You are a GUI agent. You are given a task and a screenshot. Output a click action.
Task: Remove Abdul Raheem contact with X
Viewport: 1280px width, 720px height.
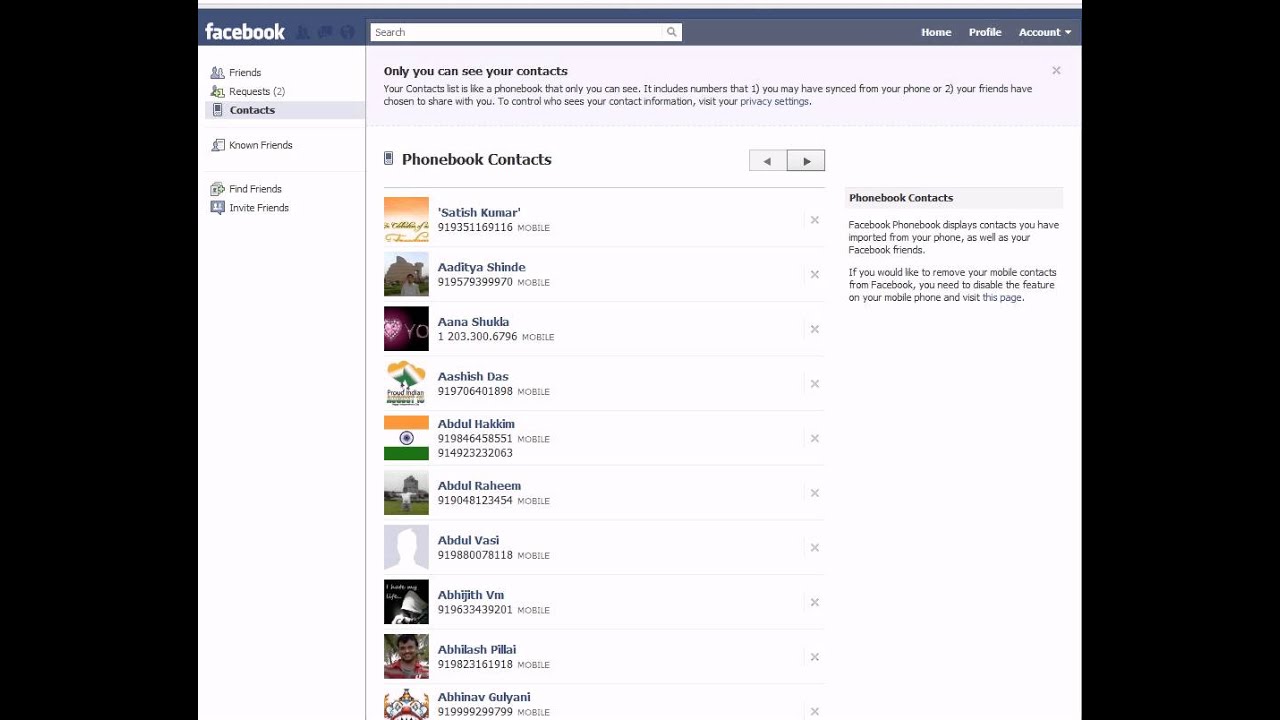(x=815, y=493)
